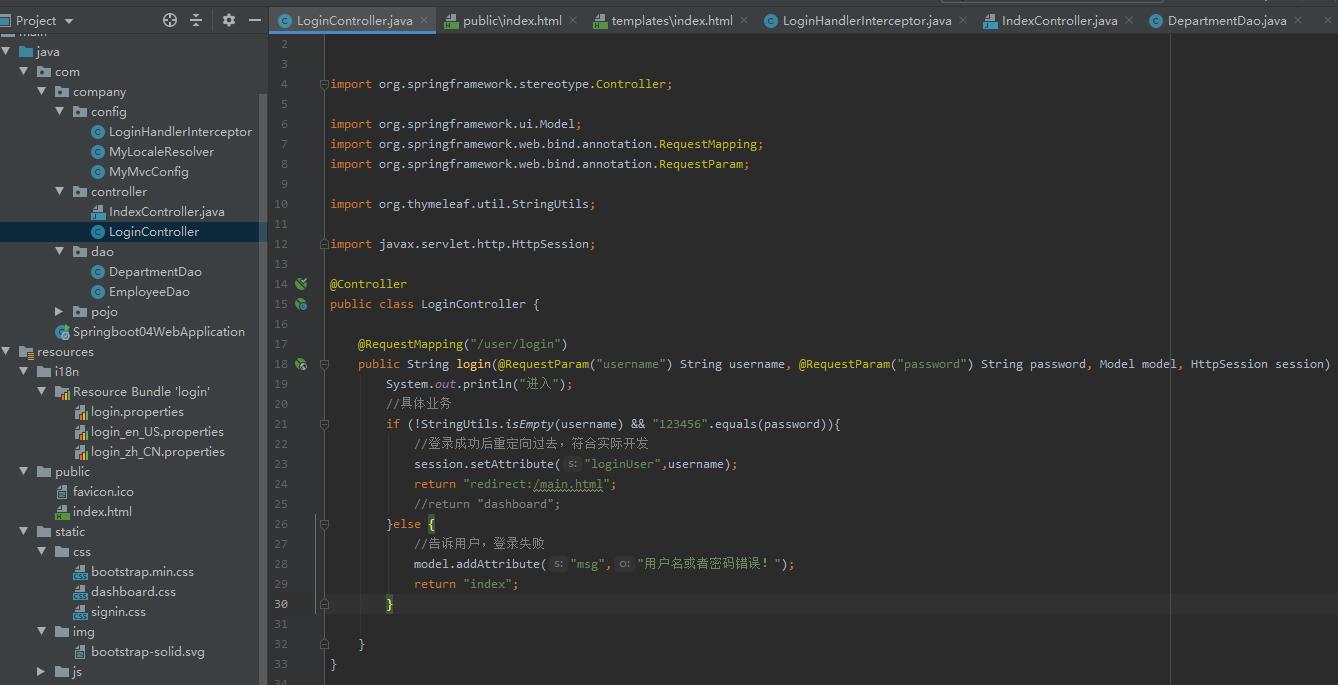This screenshot has width=1338, height=685.
Task: Collapse the controller package
Action: click(60, 192)
